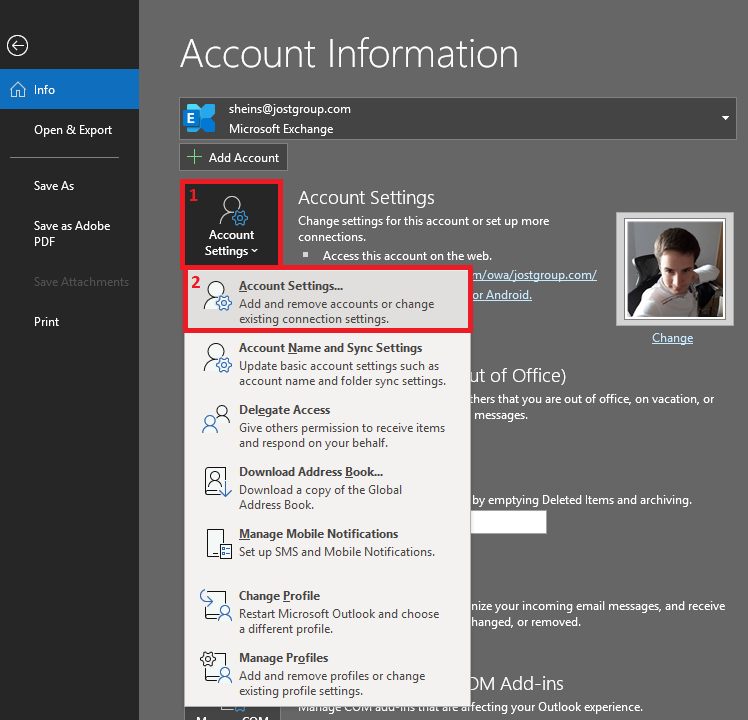Screen dimensions: 748x720
Task: Choose Download Address Book... entry
Action: point(328,488)
